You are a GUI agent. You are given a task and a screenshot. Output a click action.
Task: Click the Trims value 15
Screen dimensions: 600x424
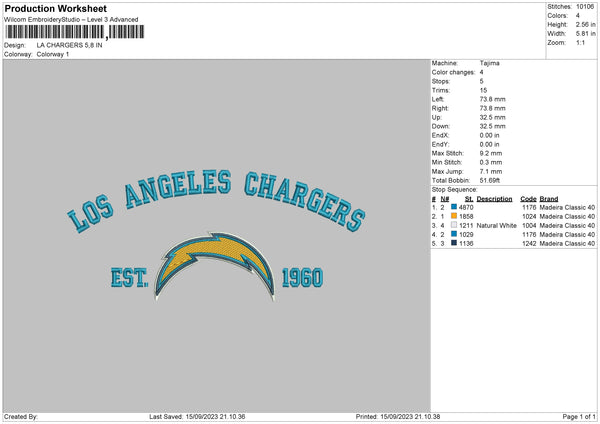pyautogui.click(x=483, y=90)
